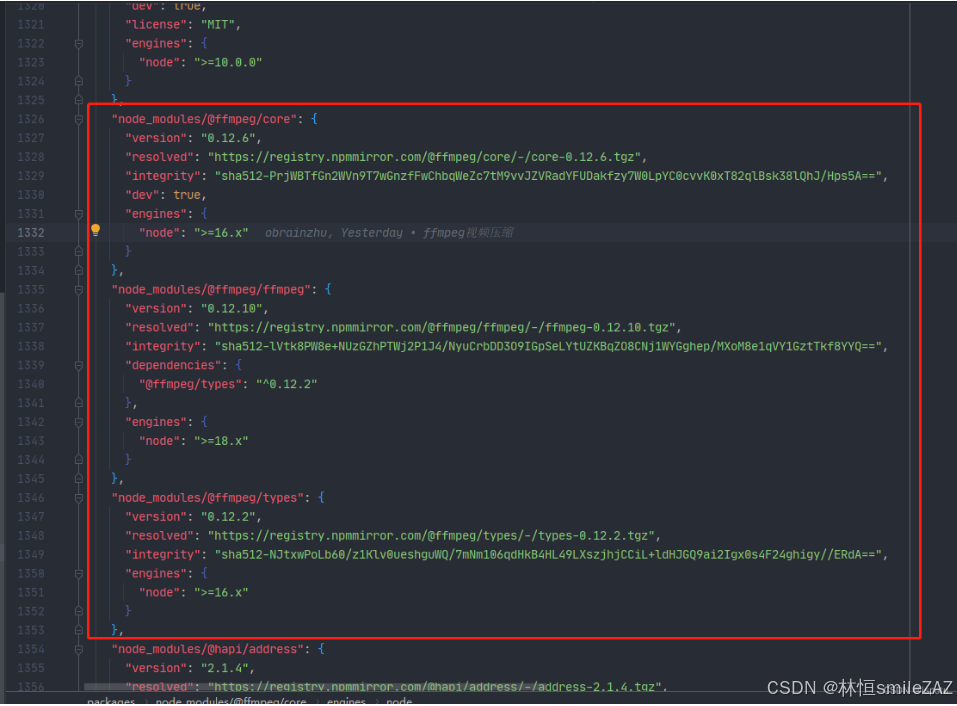
Task: Collapse the "node_modules/@hapi/address" block fold marker
Action: (x=79, y=649)
